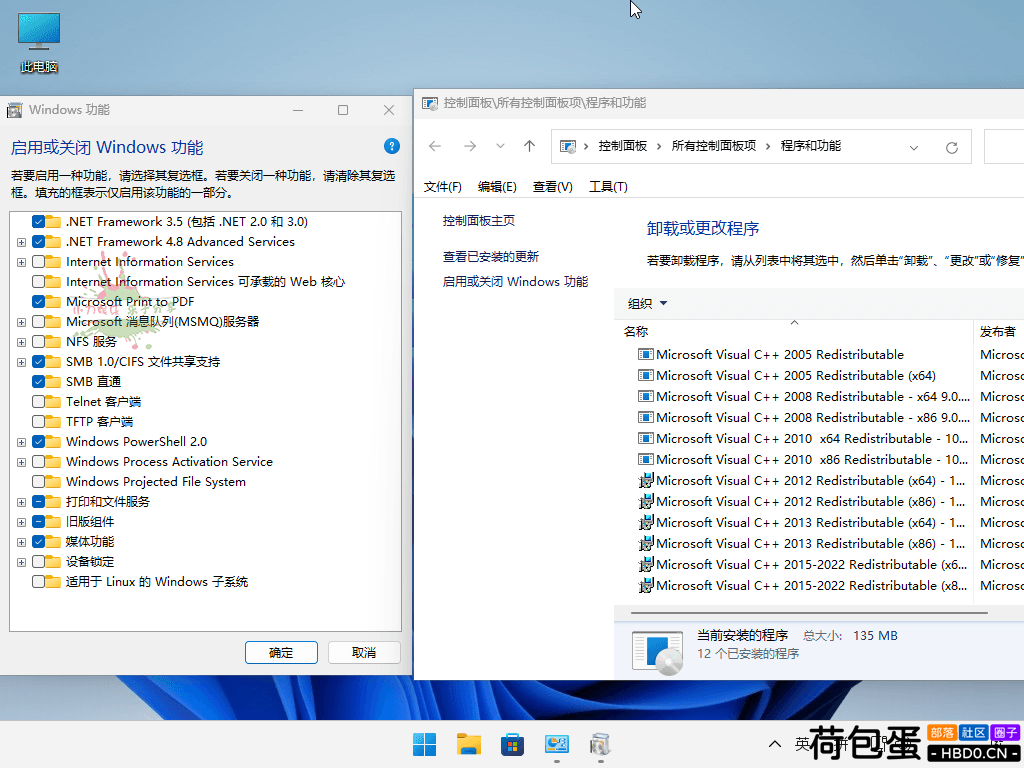The width and height of the screenshot is (1024, 768).
Task: Expand Windows Process Activation Service node
Action: click(x=22, y=462)
